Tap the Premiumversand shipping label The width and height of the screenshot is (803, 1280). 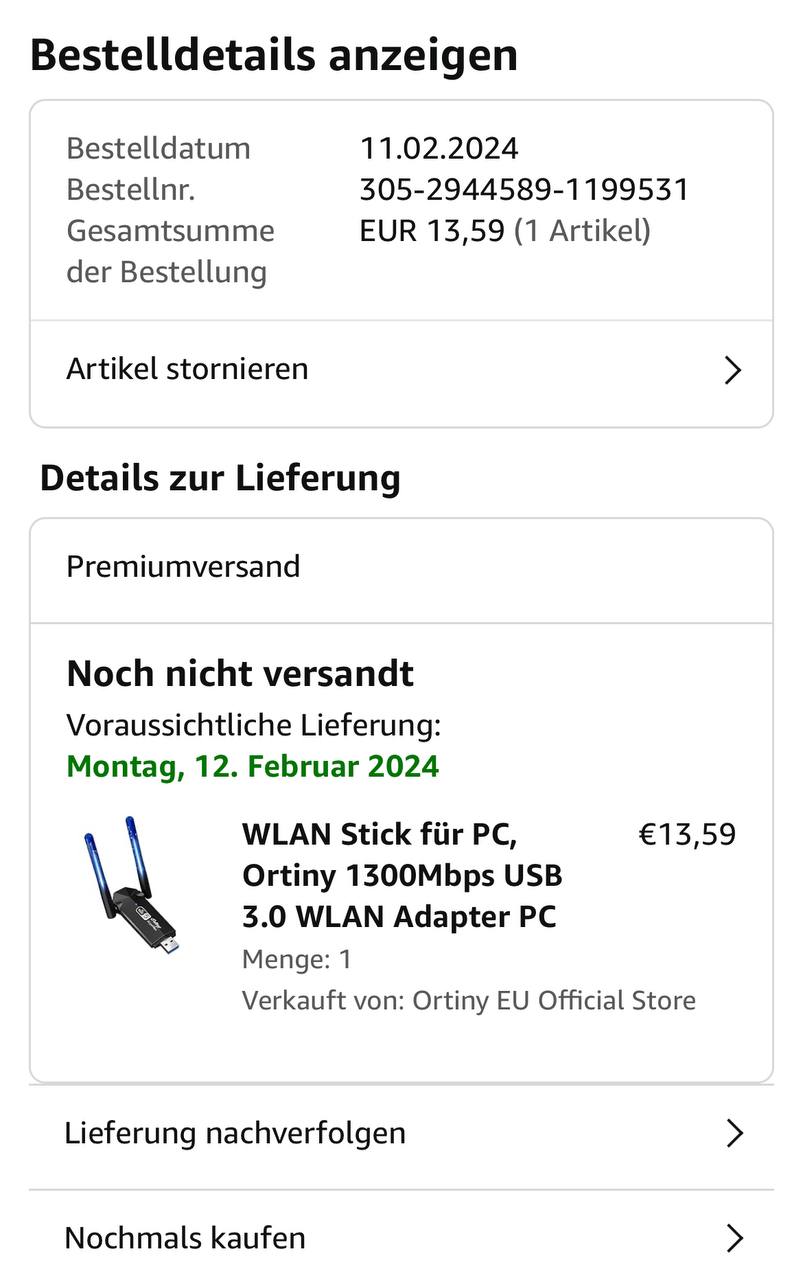(x=183, y=566)
